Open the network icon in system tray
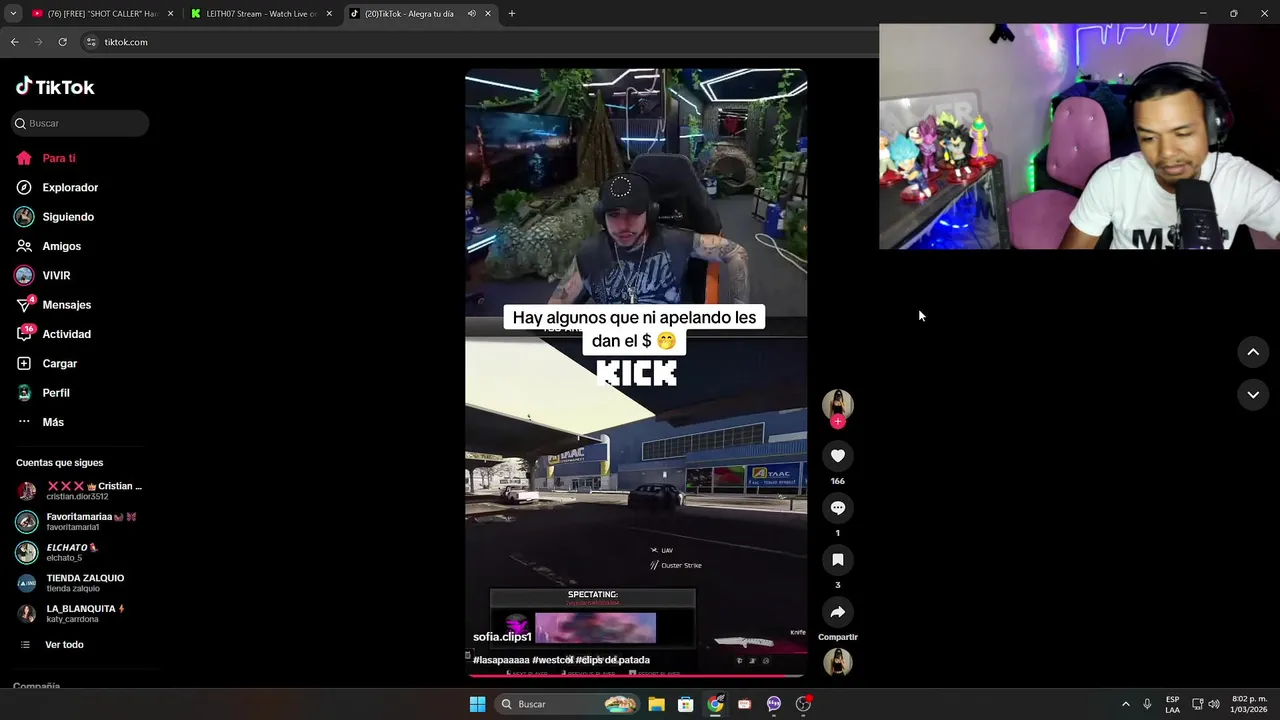The height and width of the screenshot is (720, 1280). (x=1197, y=704)
